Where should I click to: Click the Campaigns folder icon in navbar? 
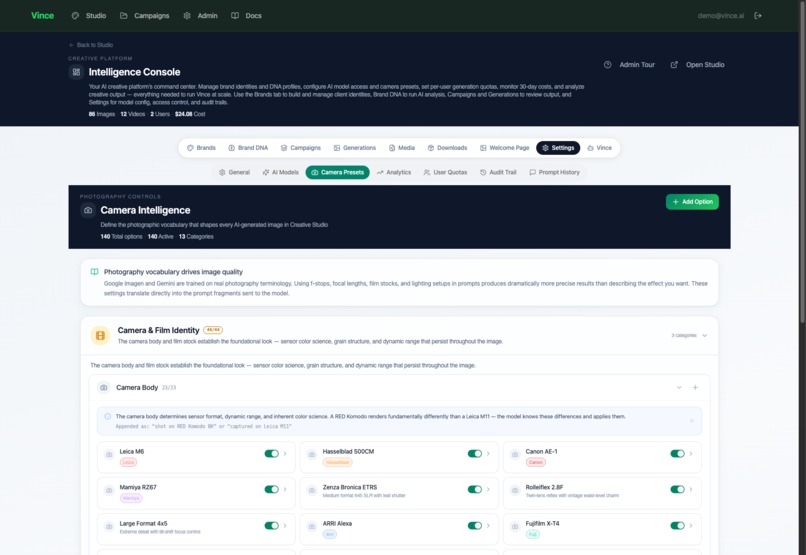[124, 15]
